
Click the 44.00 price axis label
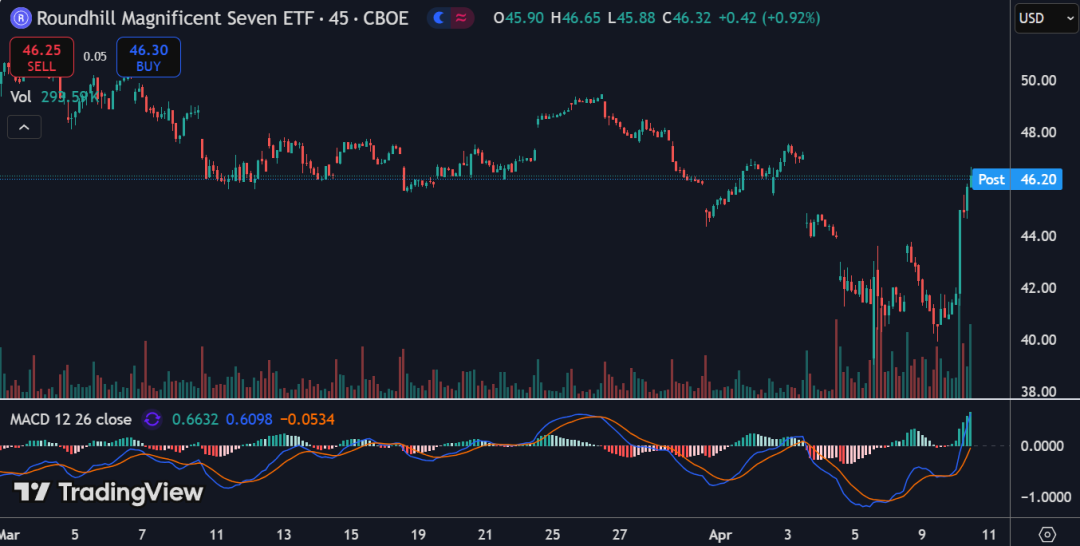(x=1038, y=236)
